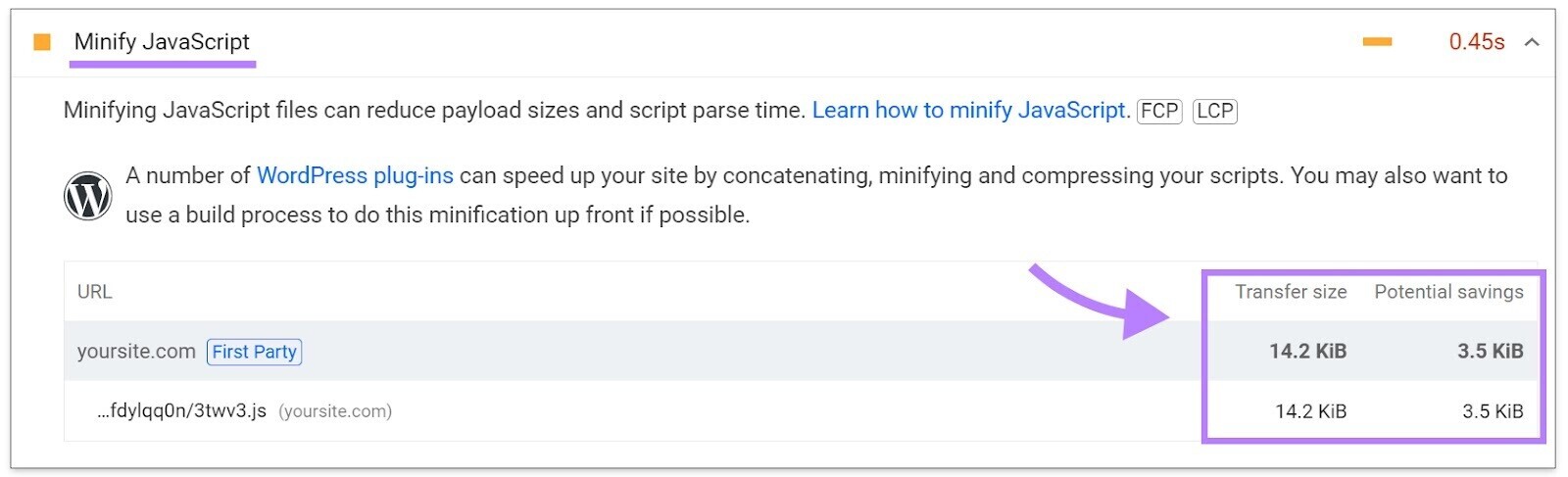This screenshot has height=477, width=1568.
Task: Click the 3twv3.js script file URL
Action: [181, 411]
